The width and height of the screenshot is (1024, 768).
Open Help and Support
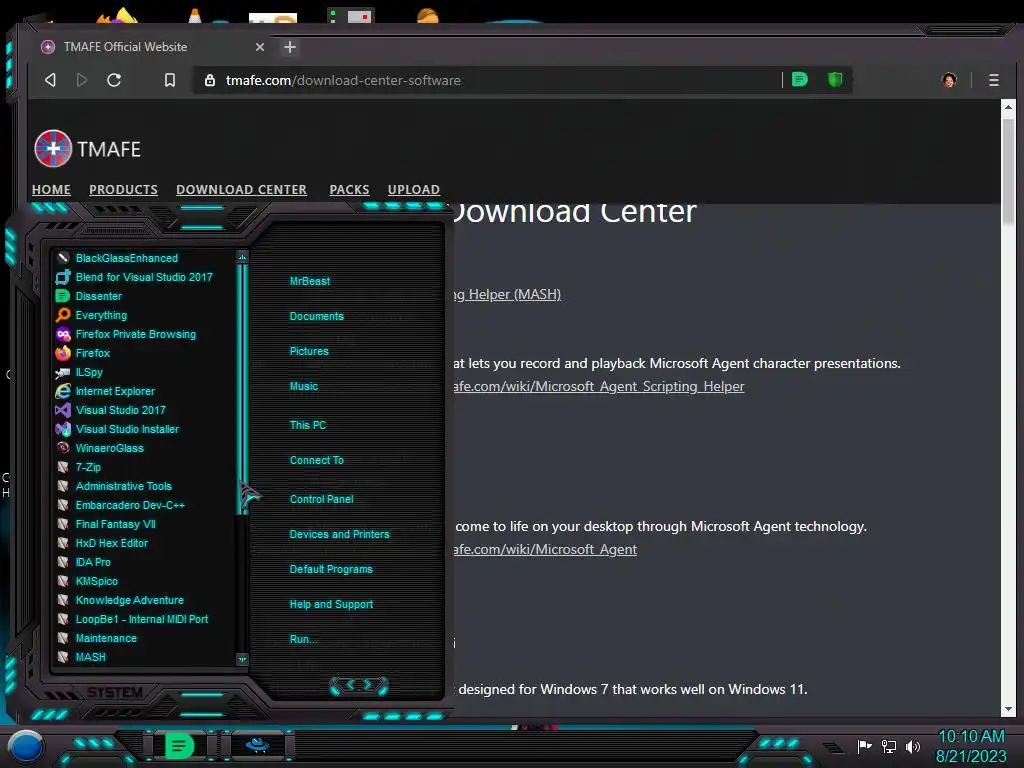[331, 605]
